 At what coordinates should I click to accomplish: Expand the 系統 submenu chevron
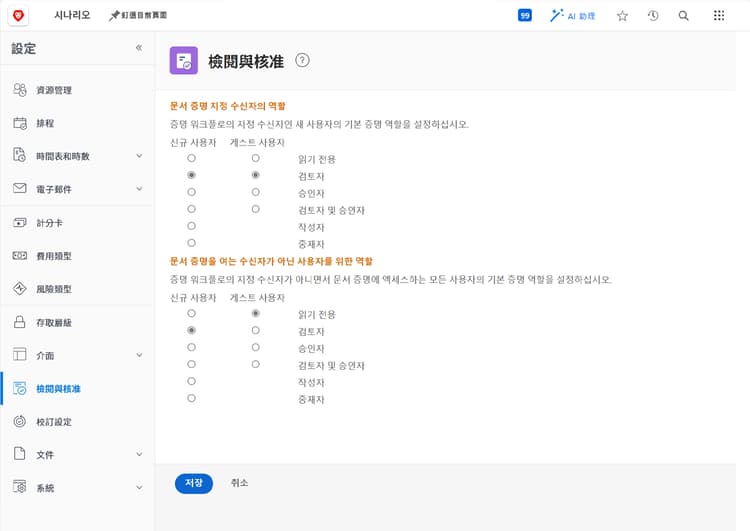coord(139,487)
